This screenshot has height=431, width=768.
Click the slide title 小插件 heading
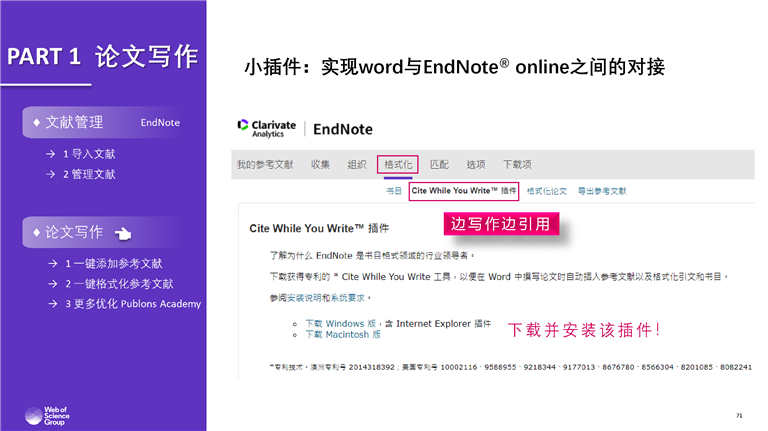(455, 67)
